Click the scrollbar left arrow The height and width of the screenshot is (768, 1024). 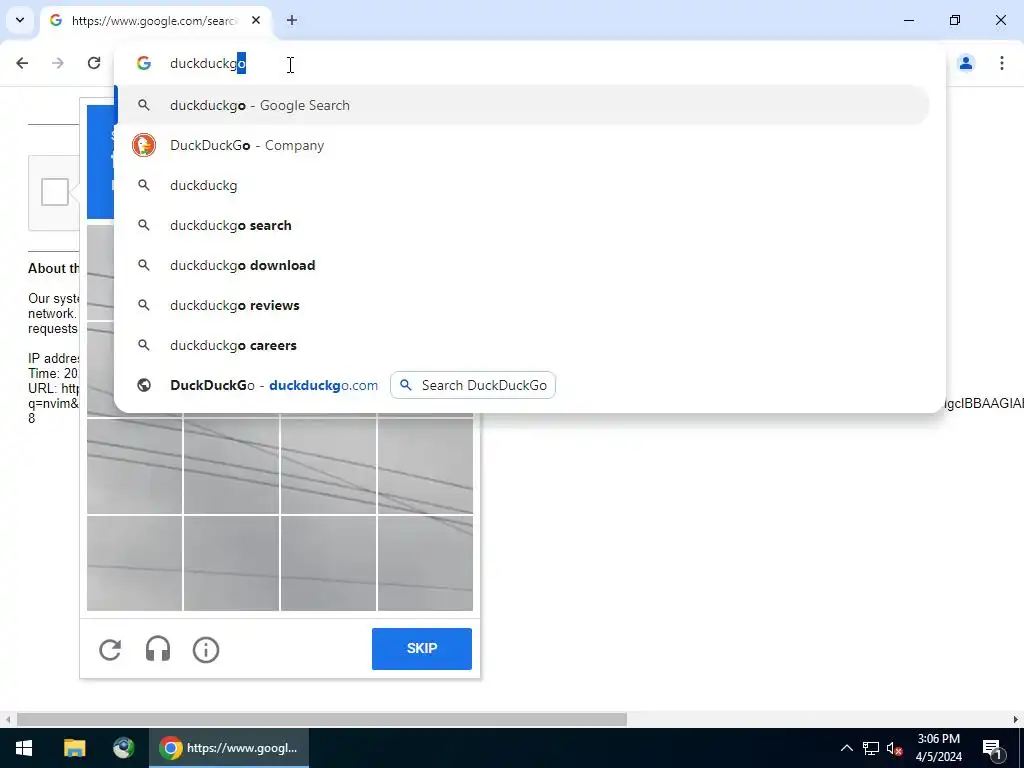pyautogui.click(x=8, y=720)
